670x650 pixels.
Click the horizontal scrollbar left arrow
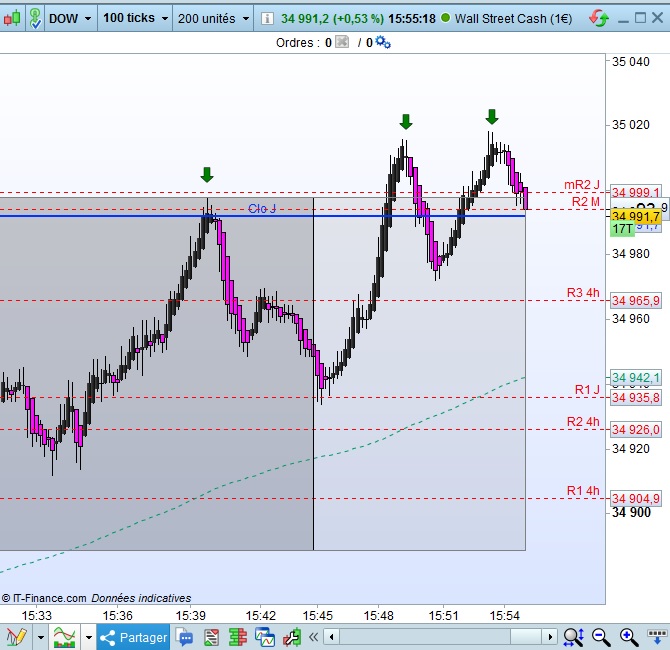tap(332, 637)
